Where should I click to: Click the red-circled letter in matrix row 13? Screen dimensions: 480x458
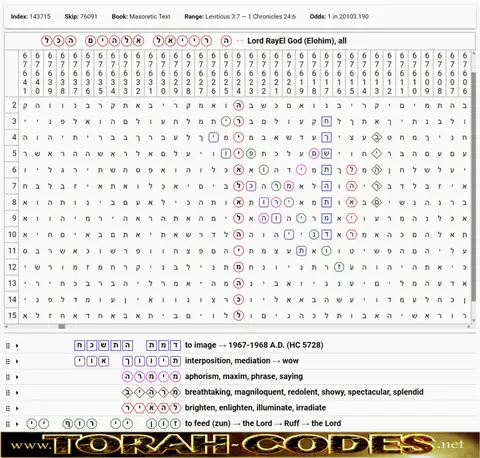click(x=238, y=283)
